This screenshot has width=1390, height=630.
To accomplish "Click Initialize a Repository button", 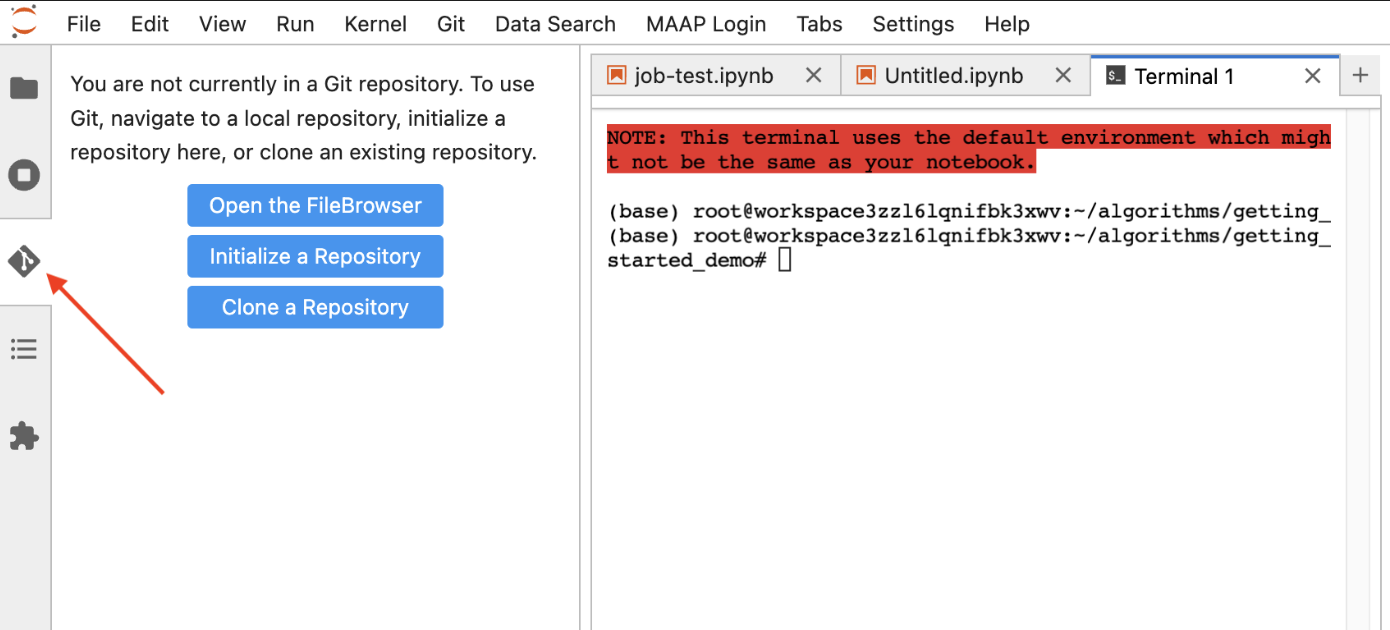I will pos(315,256).
